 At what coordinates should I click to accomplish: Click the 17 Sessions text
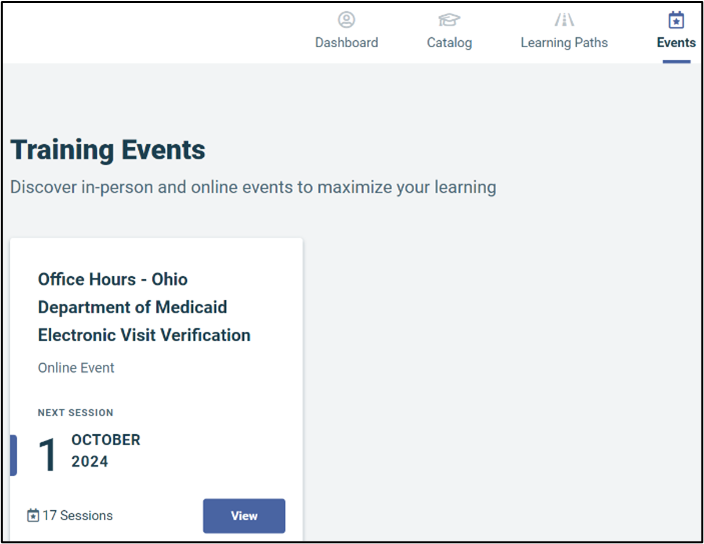pos(77,516)
